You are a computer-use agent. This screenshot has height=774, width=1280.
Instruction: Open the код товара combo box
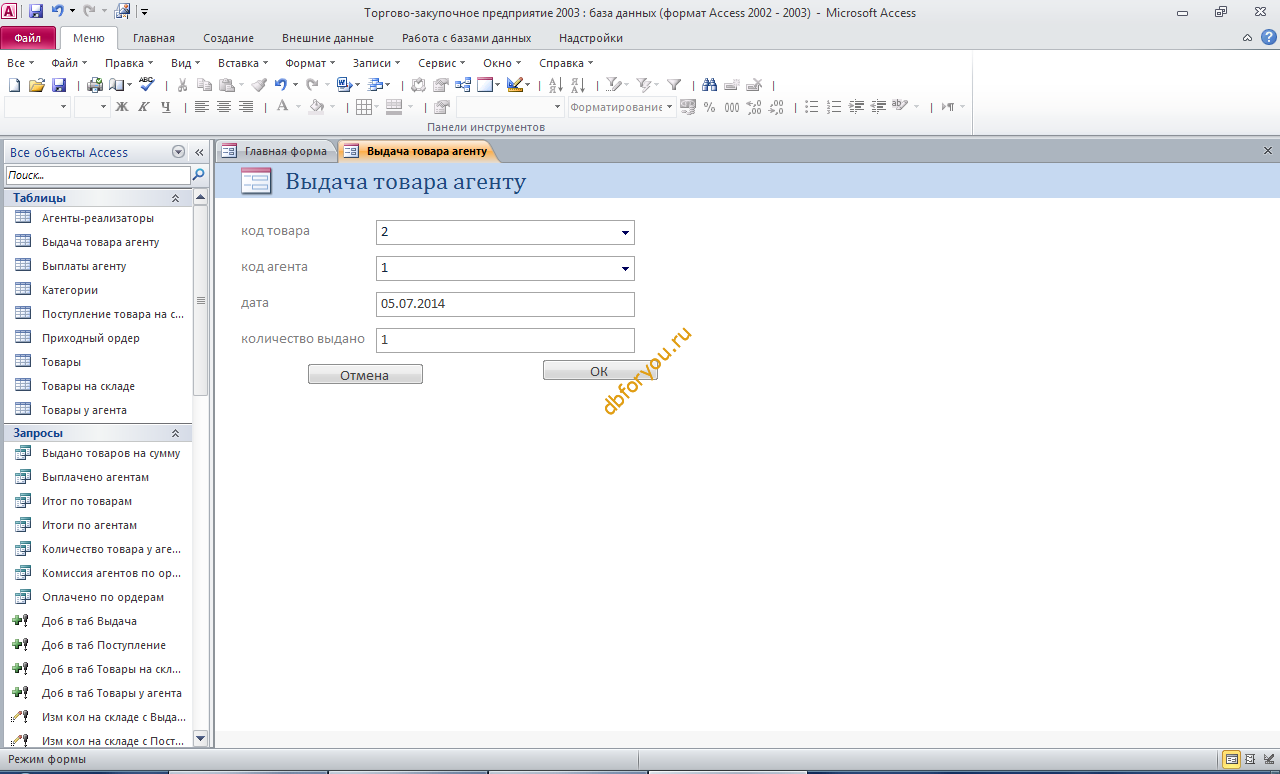tap(626, 233)
